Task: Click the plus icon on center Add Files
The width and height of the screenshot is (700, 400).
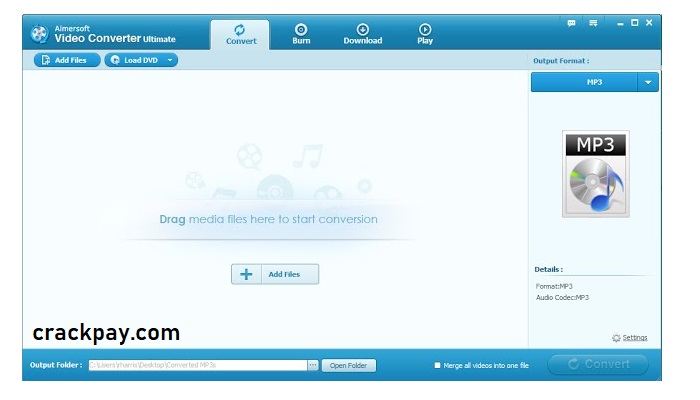Action: pos(246,274)
